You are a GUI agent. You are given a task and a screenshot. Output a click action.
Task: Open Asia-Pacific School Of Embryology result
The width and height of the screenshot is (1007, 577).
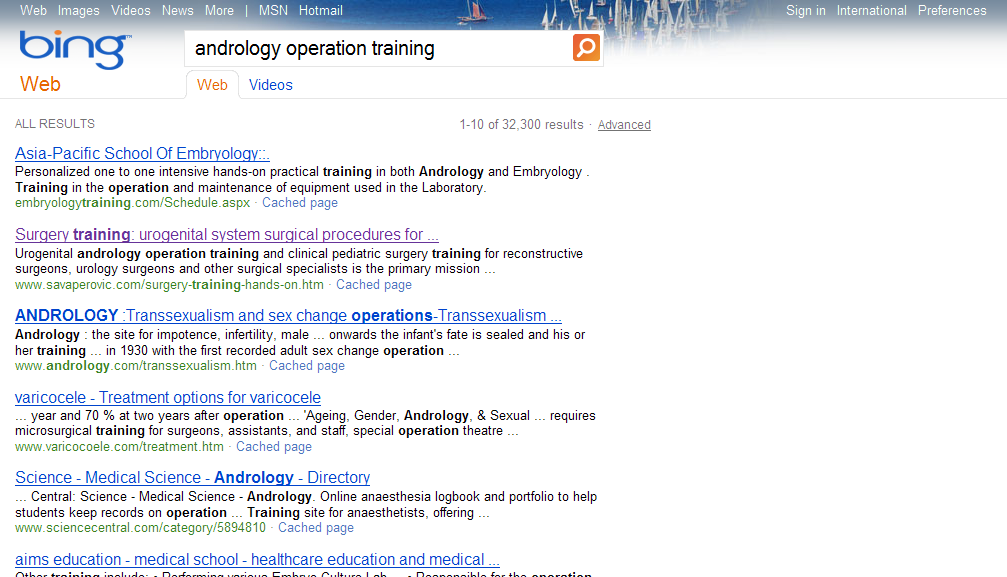coord(142,154)
